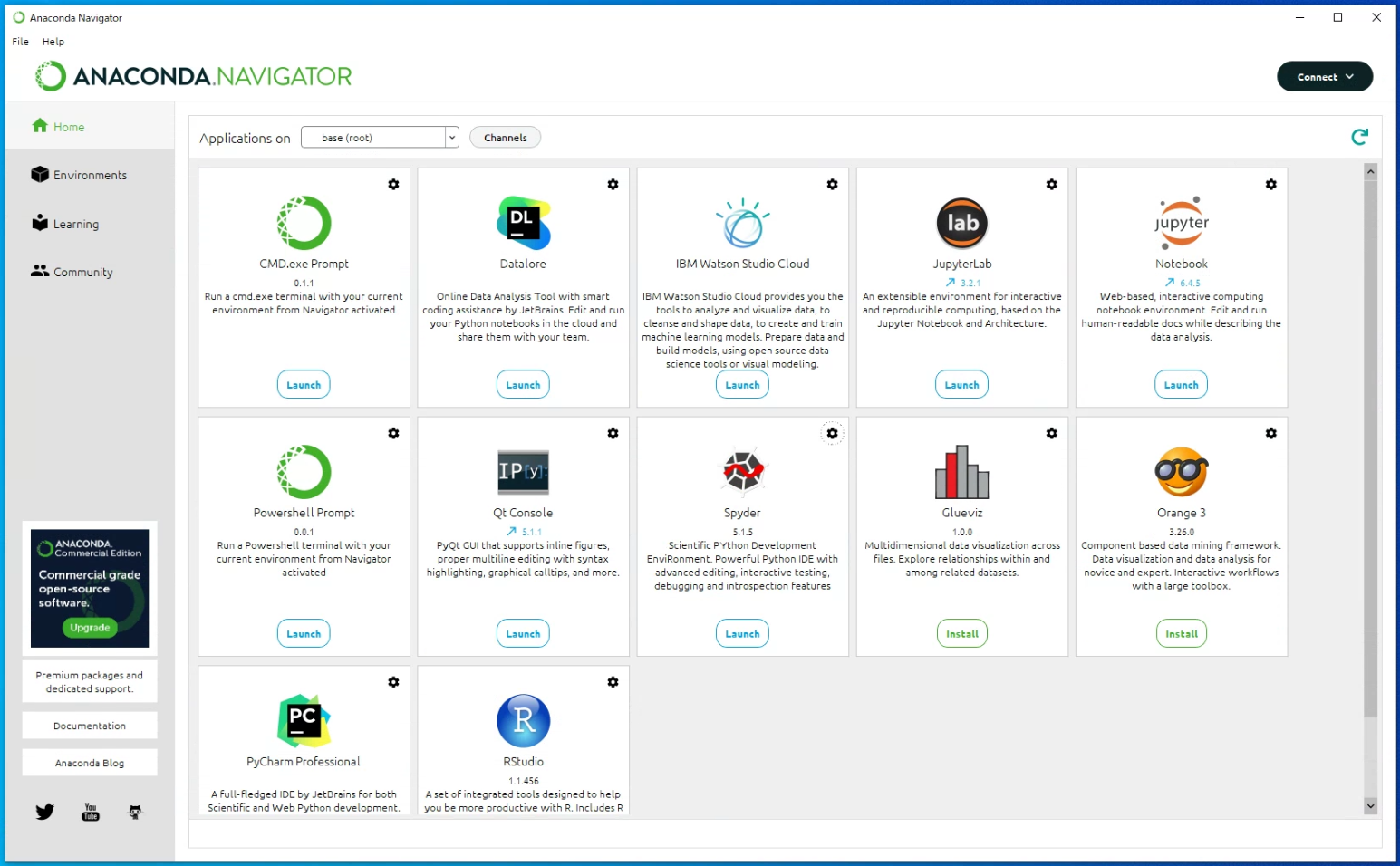Launch Qt Console
This screenshot has height=866, width=1400.
coord(523,634)
